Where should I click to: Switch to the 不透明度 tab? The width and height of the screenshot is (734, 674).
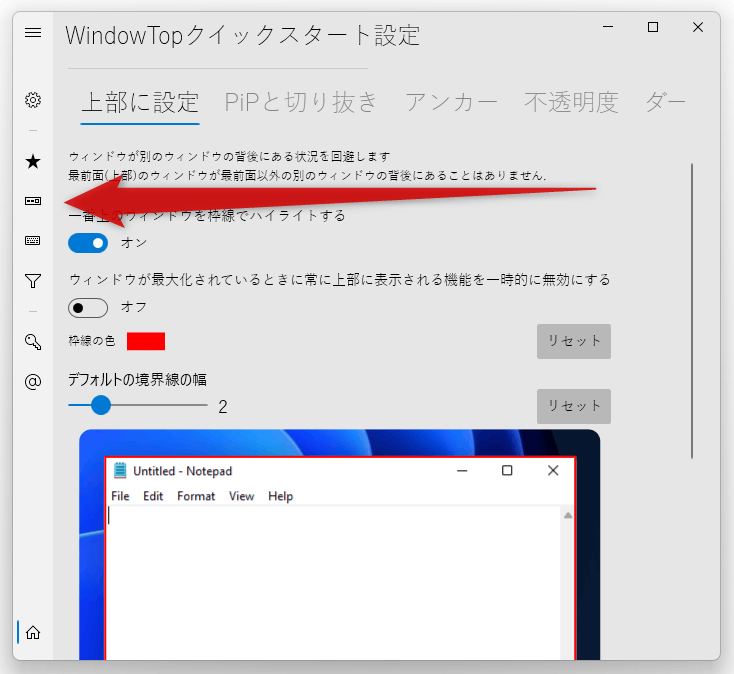(x=571, y=103)
